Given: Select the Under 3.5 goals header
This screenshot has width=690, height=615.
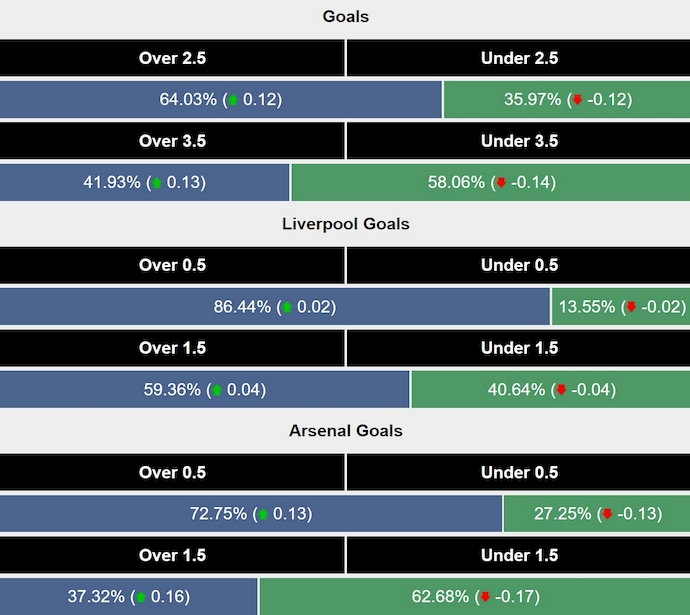Looking at the screenshot, I should click(518, 141).
